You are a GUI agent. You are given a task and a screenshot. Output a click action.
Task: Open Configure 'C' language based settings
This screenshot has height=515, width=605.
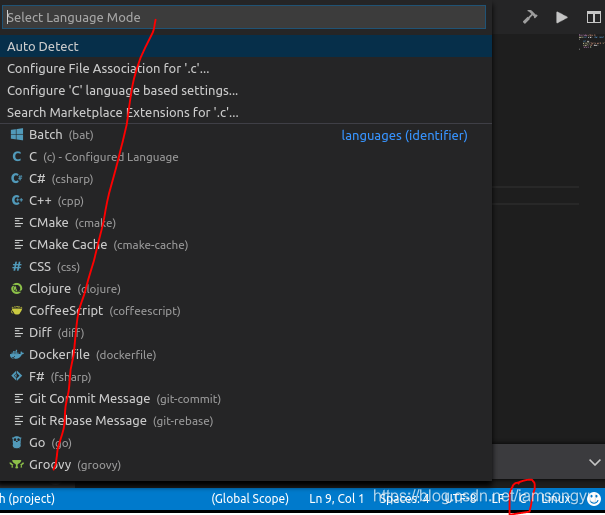246,91
